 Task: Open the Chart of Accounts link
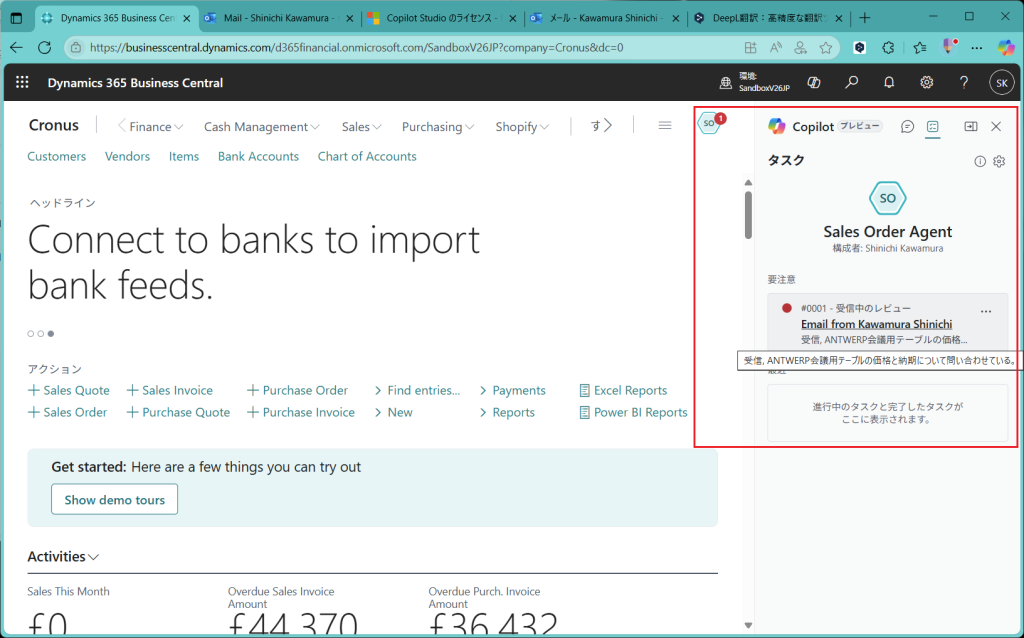[x=367, y=156]
